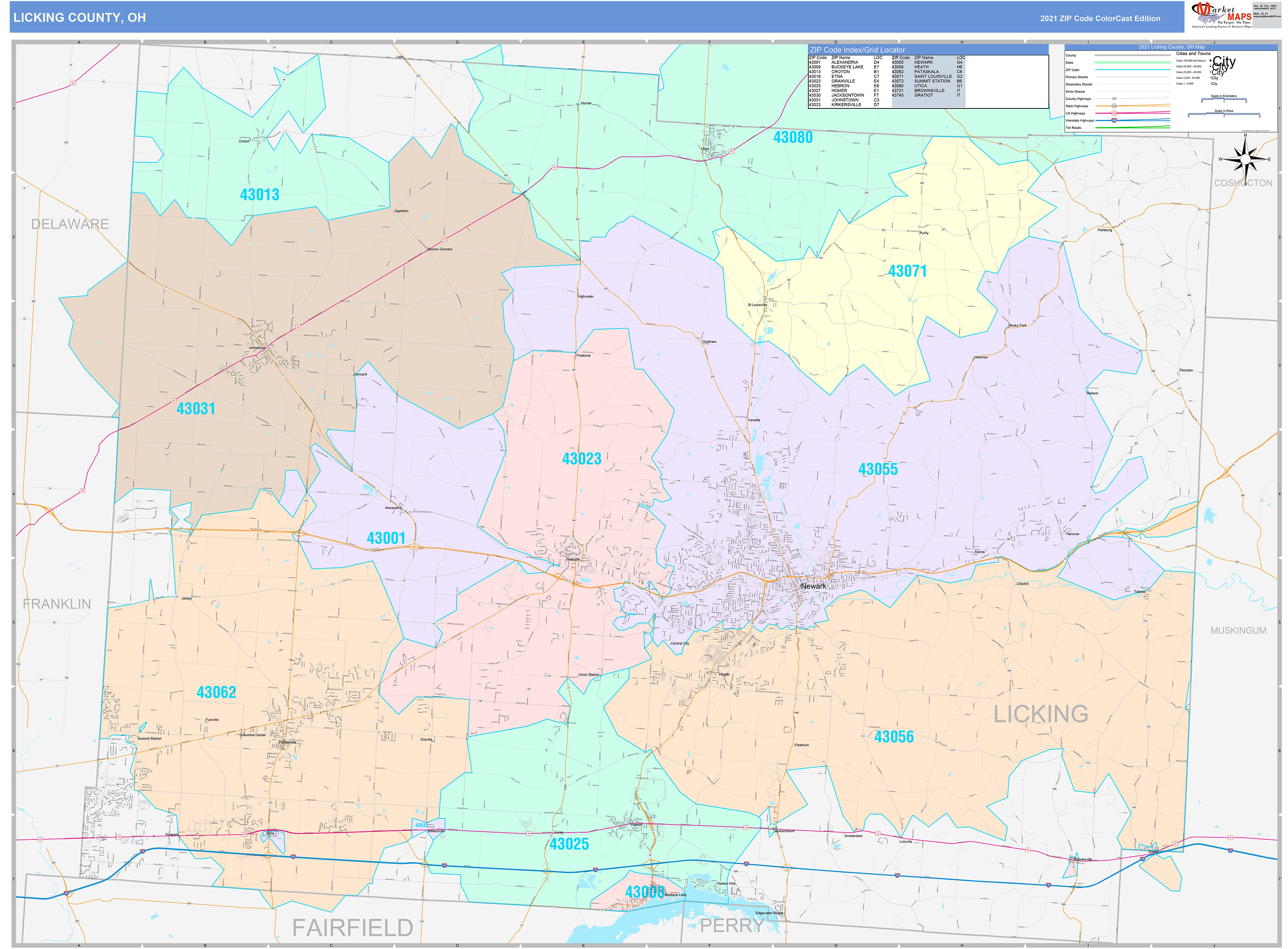Select the SUMMIT STATION row in the index

(x=928, y=81)
